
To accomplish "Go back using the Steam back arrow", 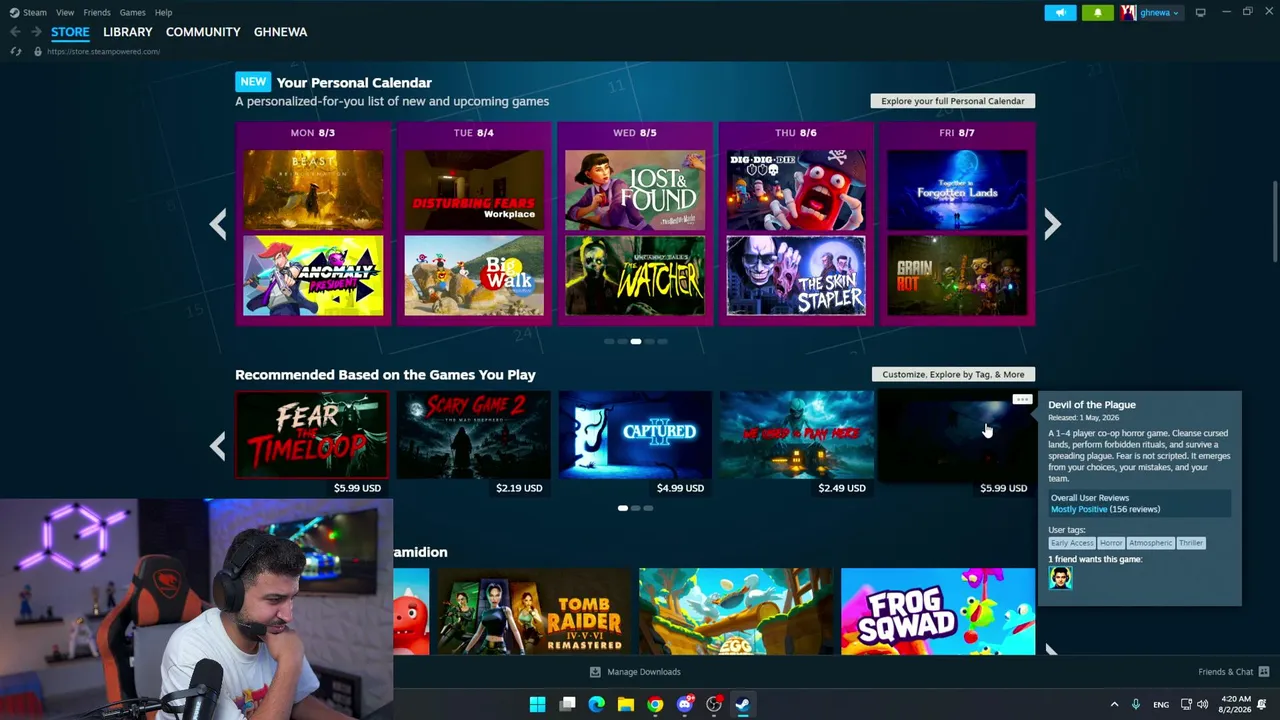I will [x=15, y=32].
